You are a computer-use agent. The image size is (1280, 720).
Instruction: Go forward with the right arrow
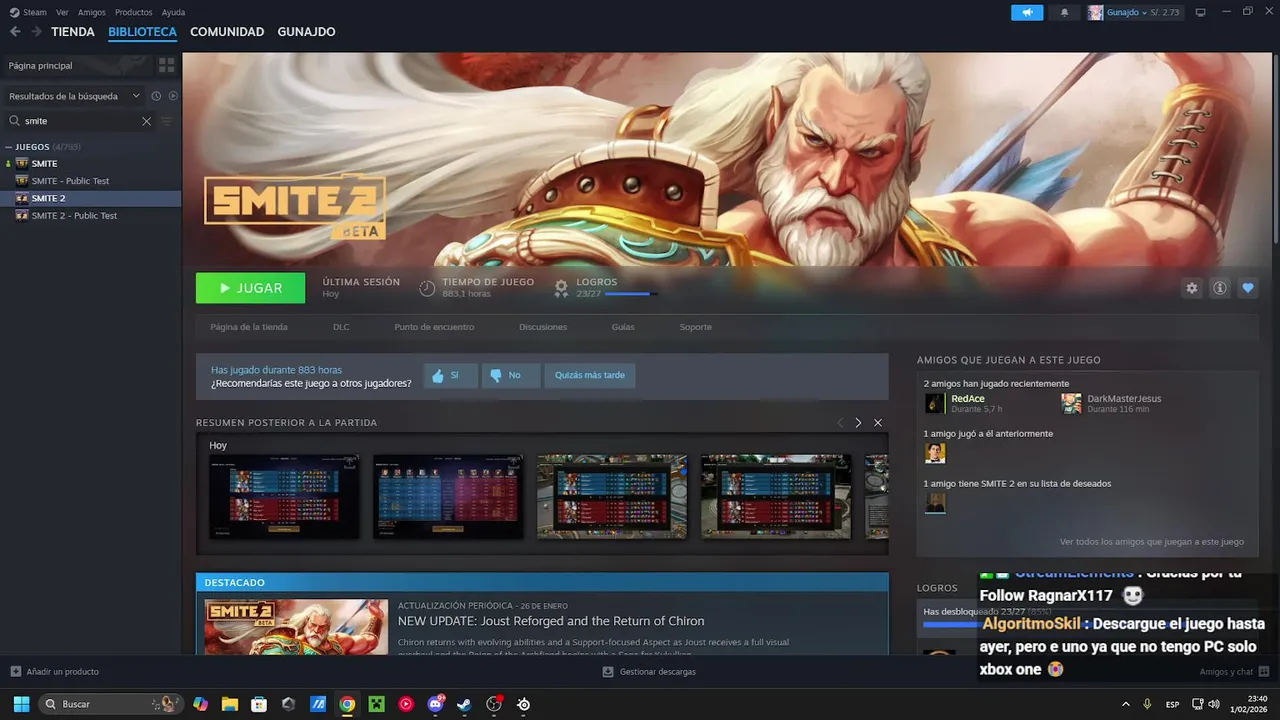pyautogui.click(x=36, y=32)
